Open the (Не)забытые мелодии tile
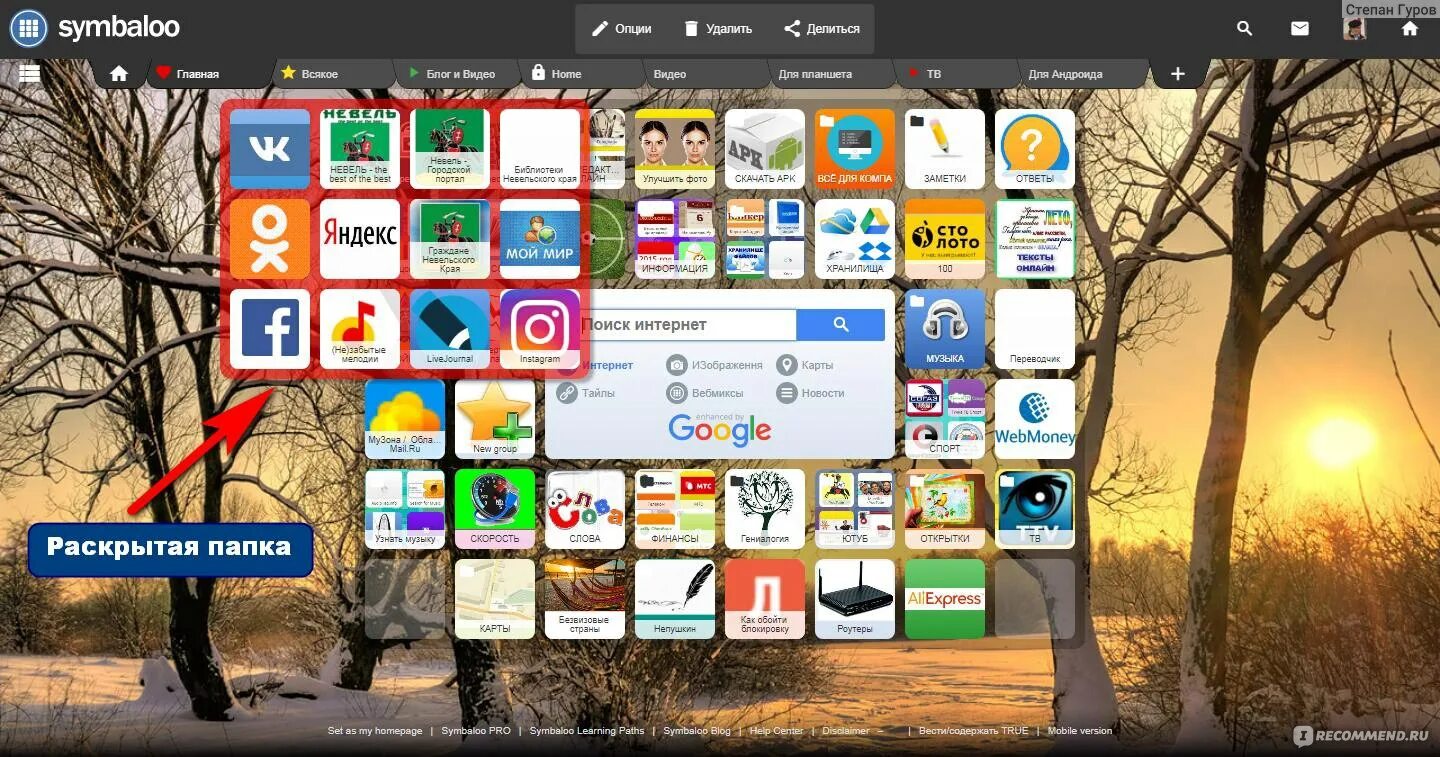The width and height of the screenshot is (1440, 757). click(x=360, y=329)
